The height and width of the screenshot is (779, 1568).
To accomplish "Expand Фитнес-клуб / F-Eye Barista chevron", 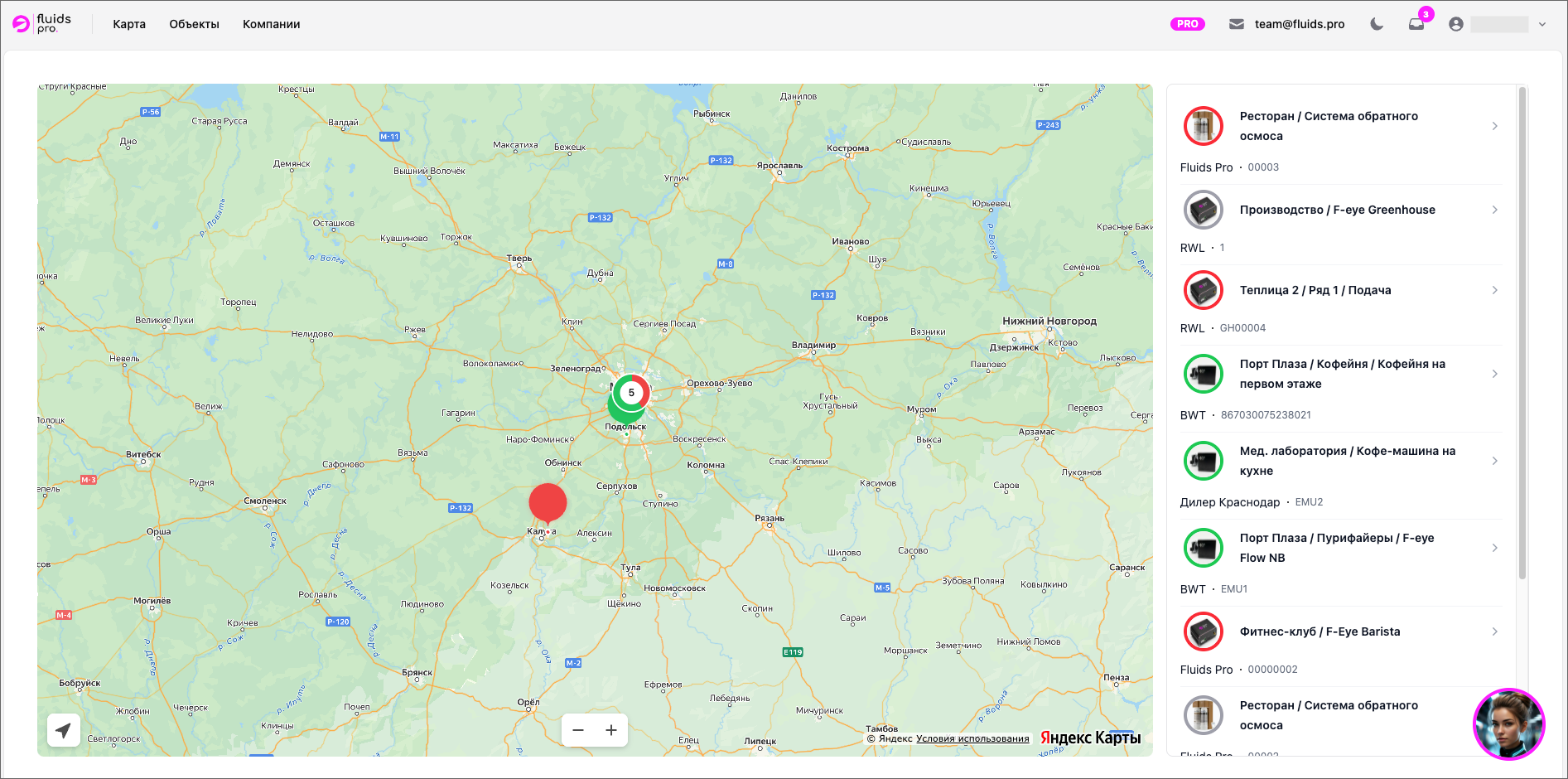I will point(1494,631).
